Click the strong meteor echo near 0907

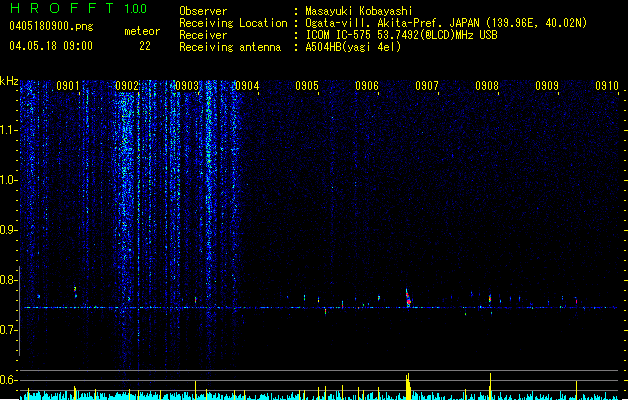(x=408, y=298)
